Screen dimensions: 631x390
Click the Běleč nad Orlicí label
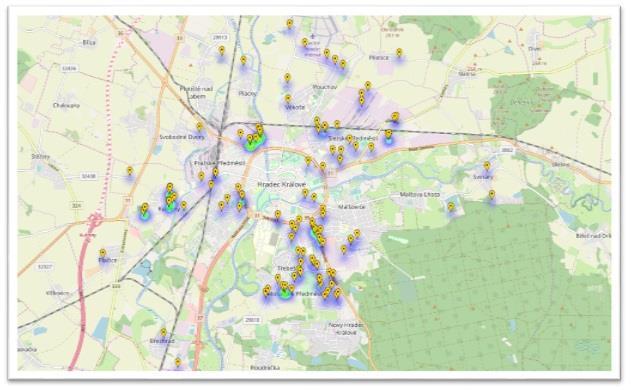coord(593,235)
